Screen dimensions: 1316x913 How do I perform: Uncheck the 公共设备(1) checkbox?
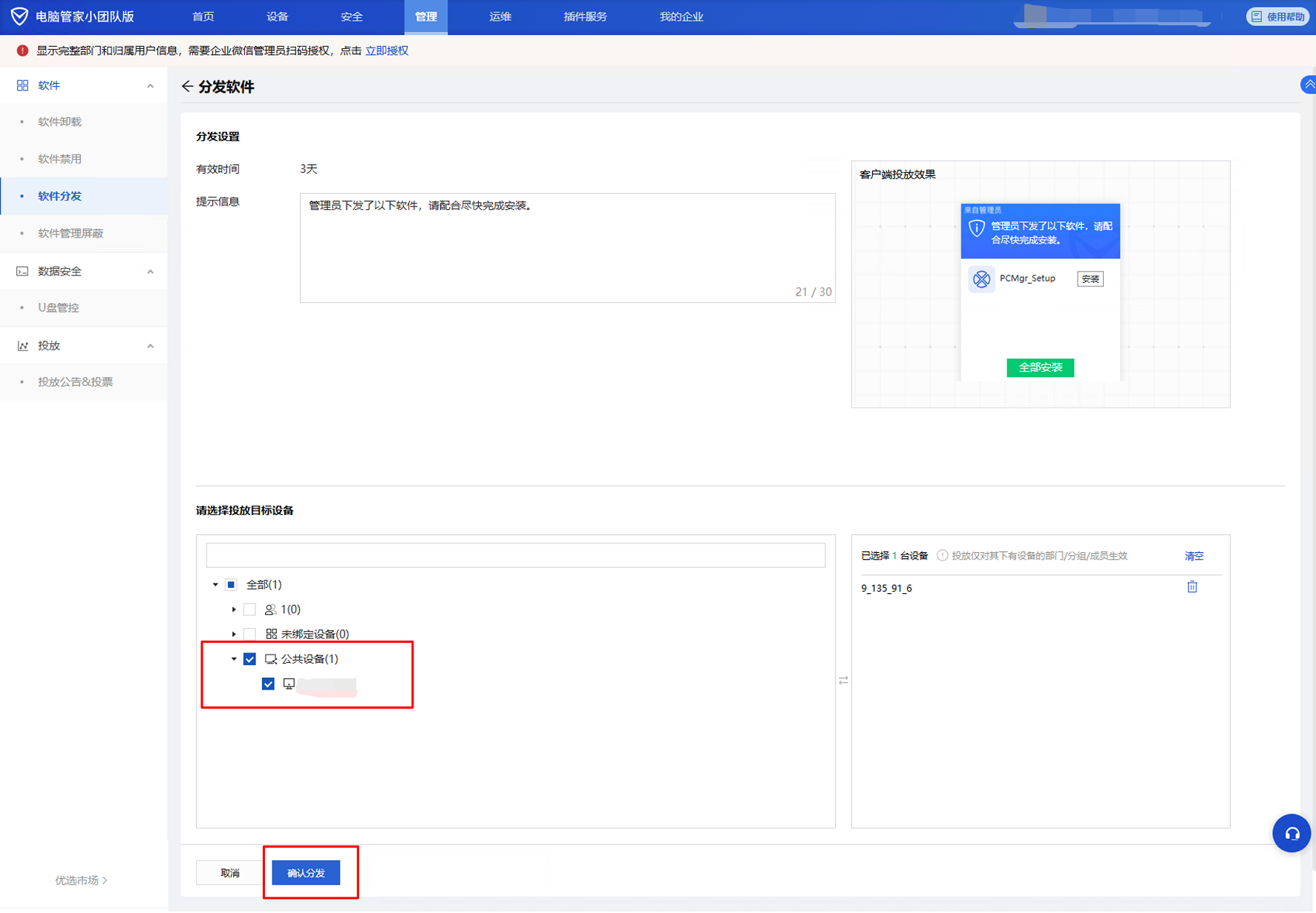point(250,659)
